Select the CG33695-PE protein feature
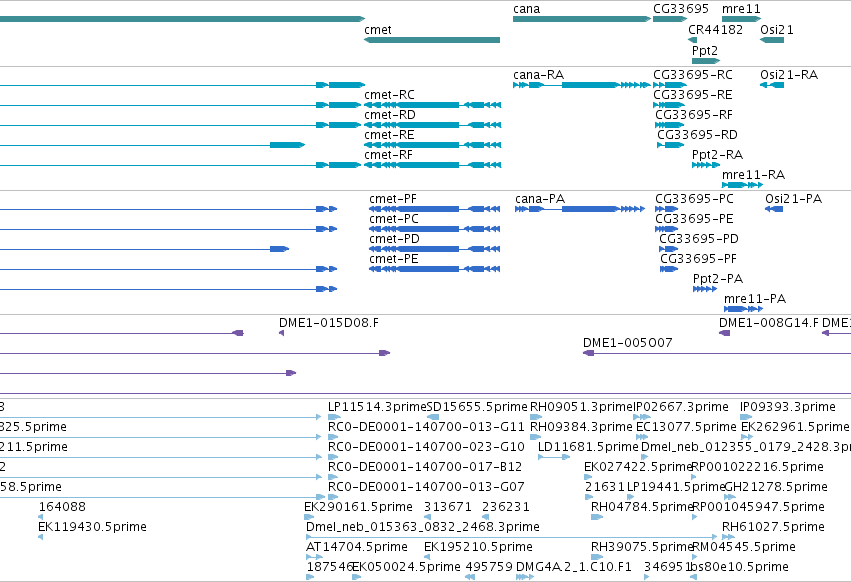 pos(666,229)
